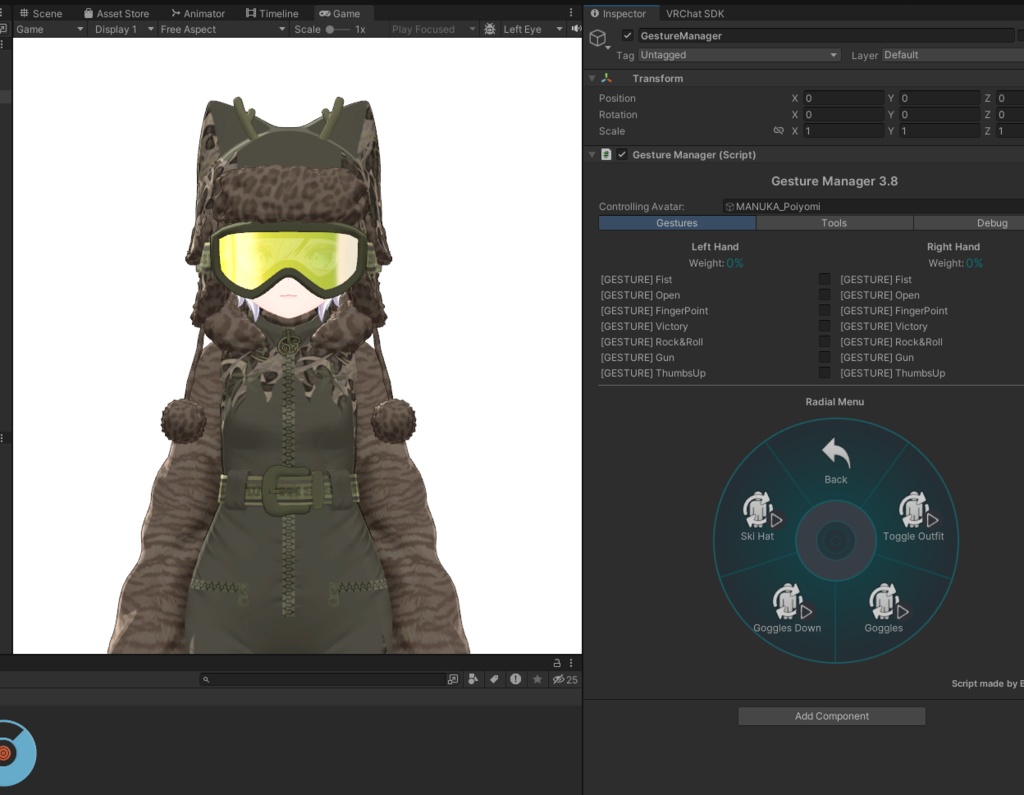This screenshot has width=1024, height=795.
Task: Collapse the Transform component foldout
Action: pyautogui.click(x=592, y=78)
